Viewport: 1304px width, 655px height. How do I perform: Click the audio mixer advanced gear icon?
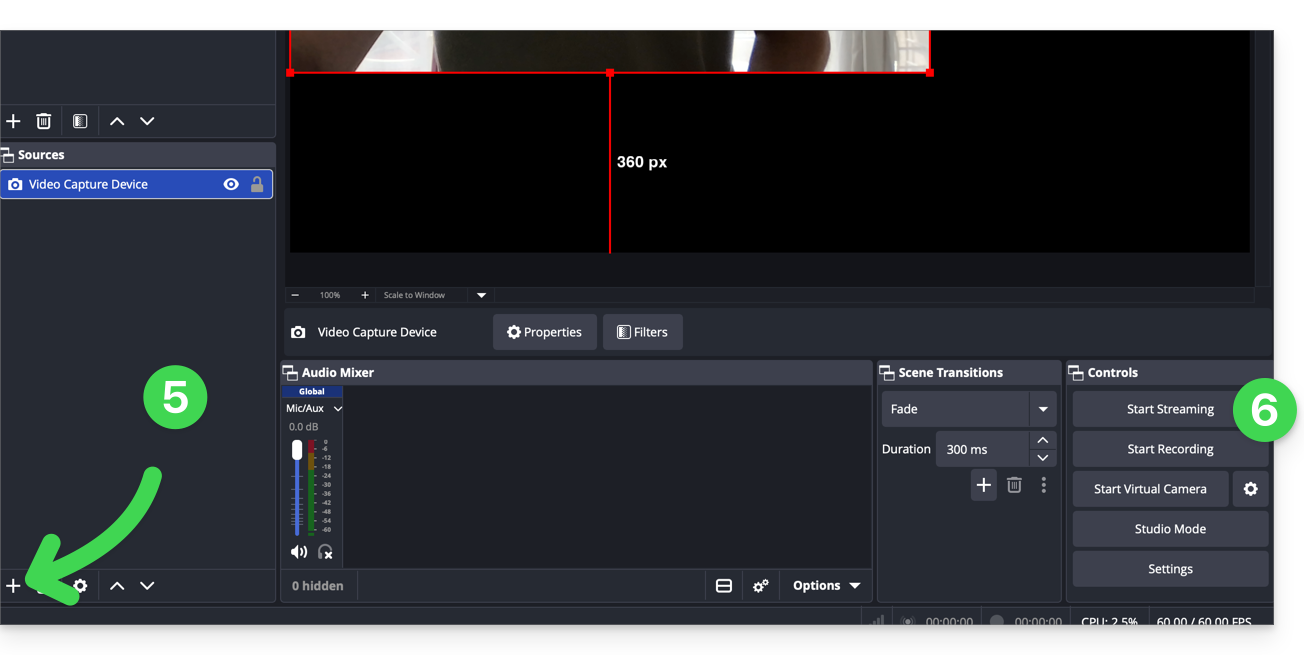pos(760,586)
